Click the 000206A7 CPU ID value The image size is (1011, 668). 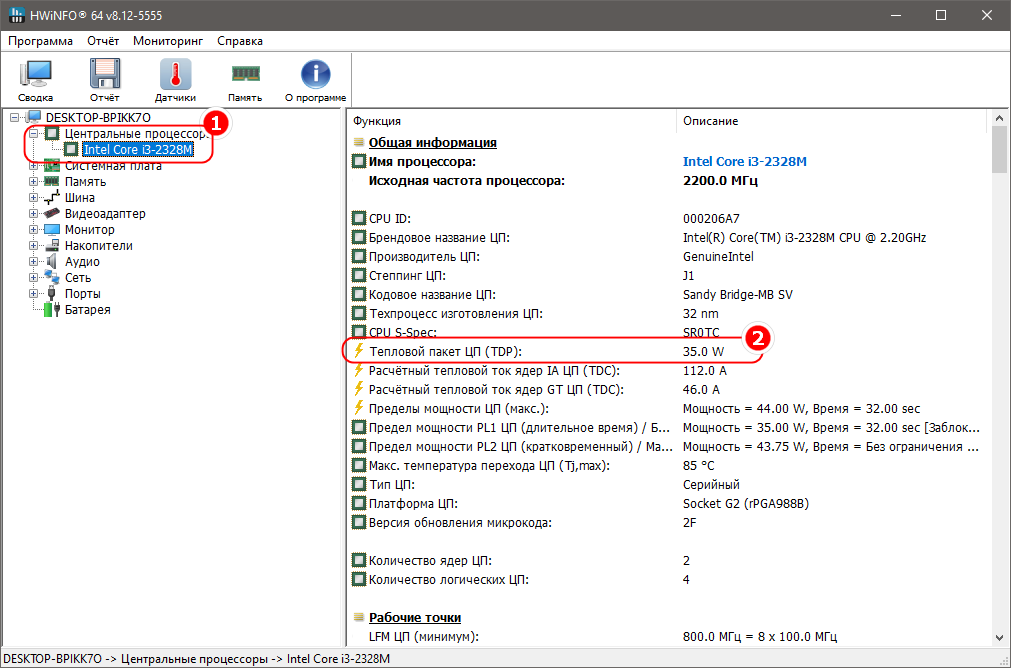[x=711, y=219]
